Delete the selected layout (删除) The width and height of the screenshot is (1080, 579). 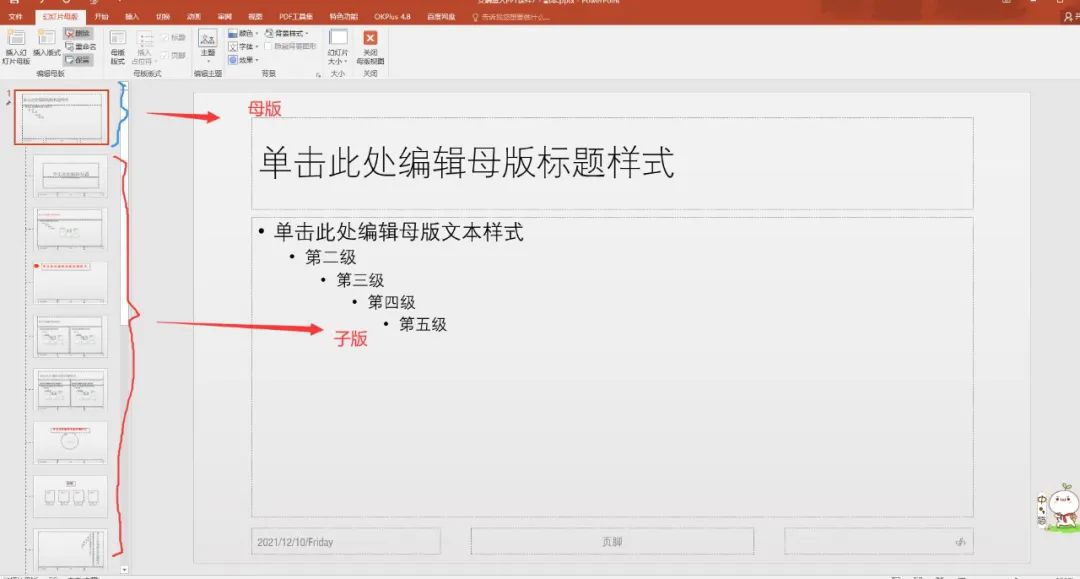tap(77, 33)
